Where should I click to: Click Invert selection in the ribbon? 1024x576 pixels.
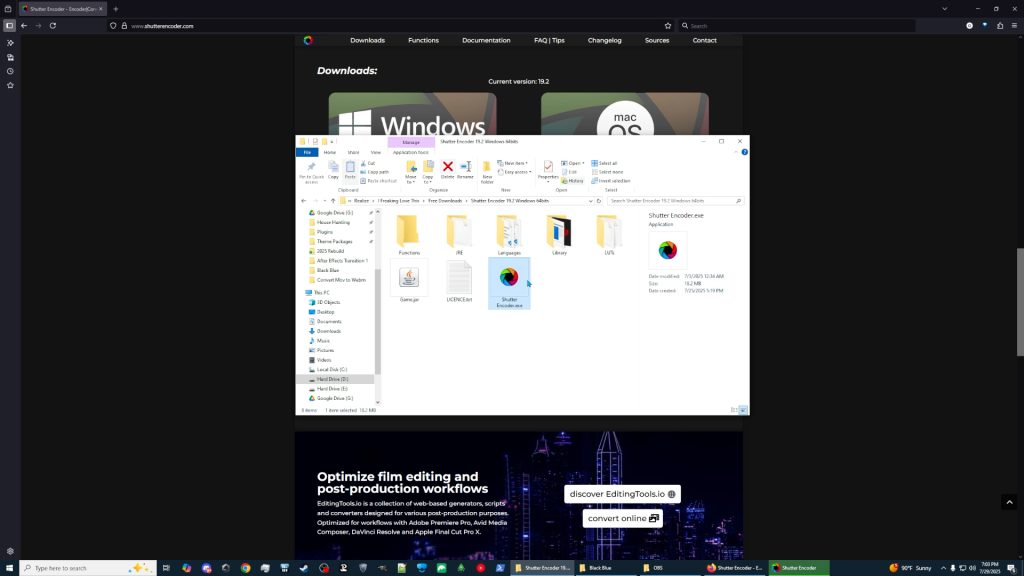pos(611,180)
